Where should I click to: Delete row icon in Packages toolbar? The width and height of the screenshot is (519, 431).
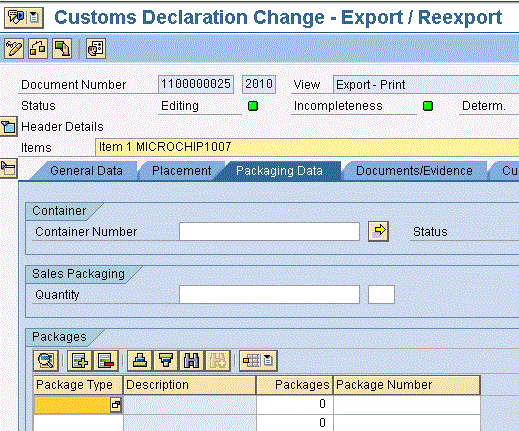[x=106, y=361]
